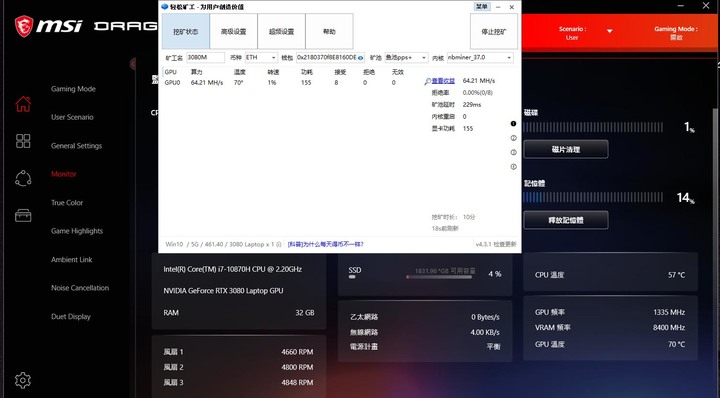
Task: Click the 229ms pool latency value
Action: (x=472, y=105)
